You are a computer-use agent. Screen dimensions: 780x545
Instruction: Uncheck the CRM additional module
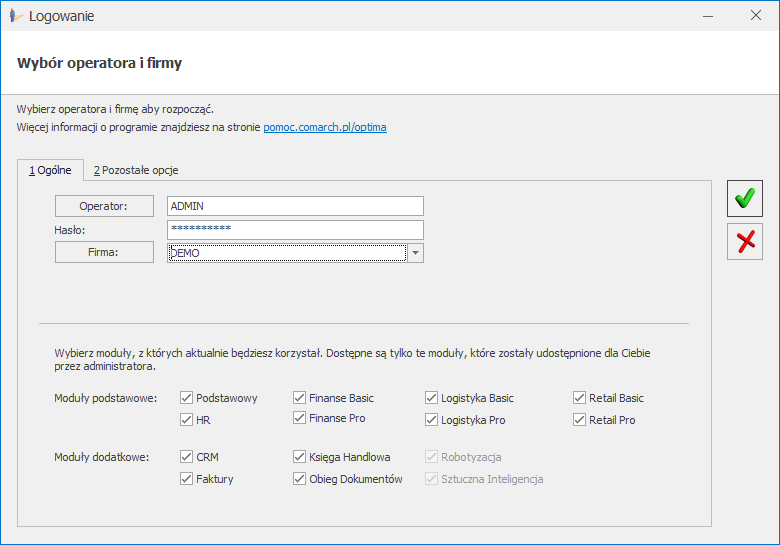click(187, 457)
